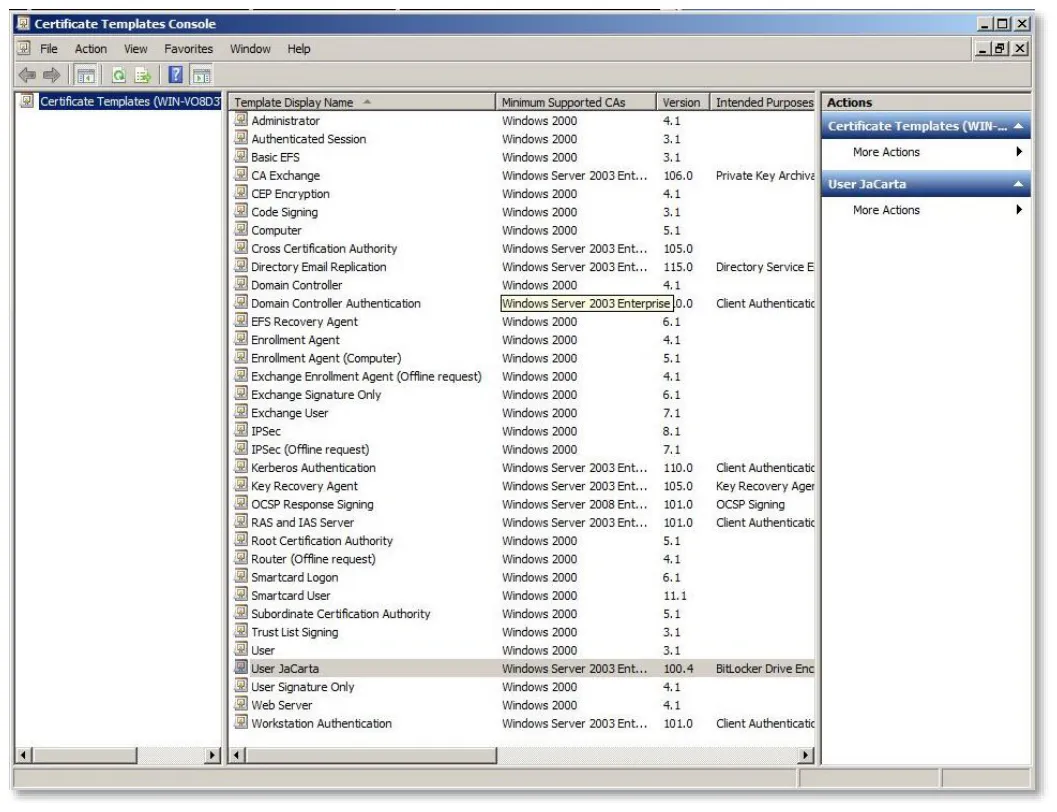Click the green Refresh toolbar icon

pyautogui.click(x=119, y=75)
